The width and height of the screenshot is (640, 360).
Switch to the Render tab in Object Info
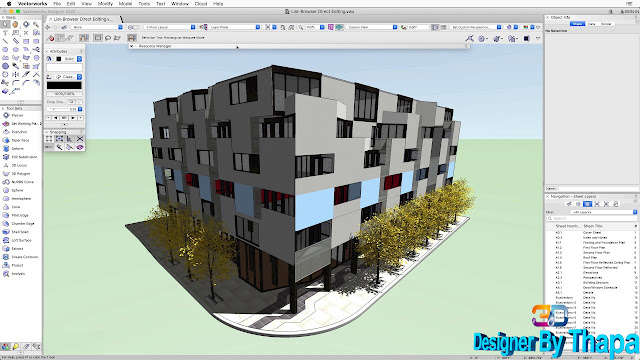coord(607,24)
